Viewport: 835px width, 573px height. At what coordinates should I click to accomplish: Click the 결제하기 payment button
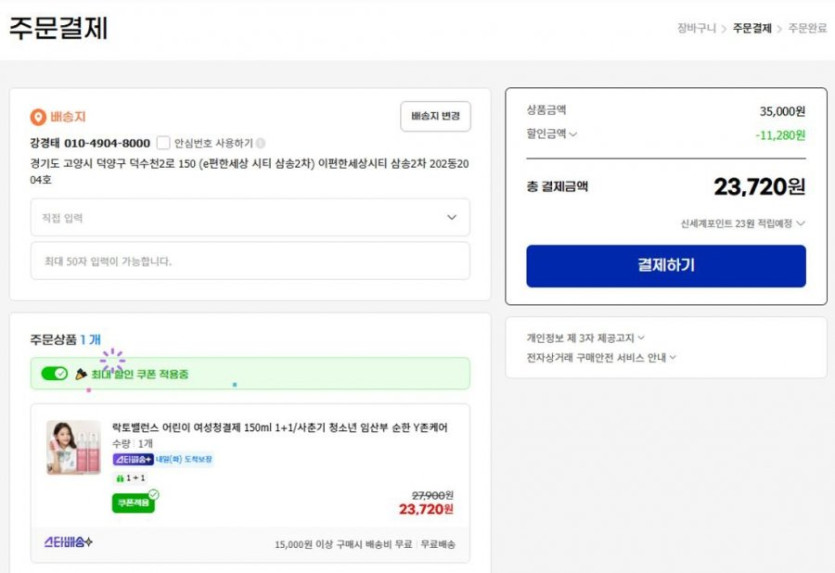click(666, 266)
